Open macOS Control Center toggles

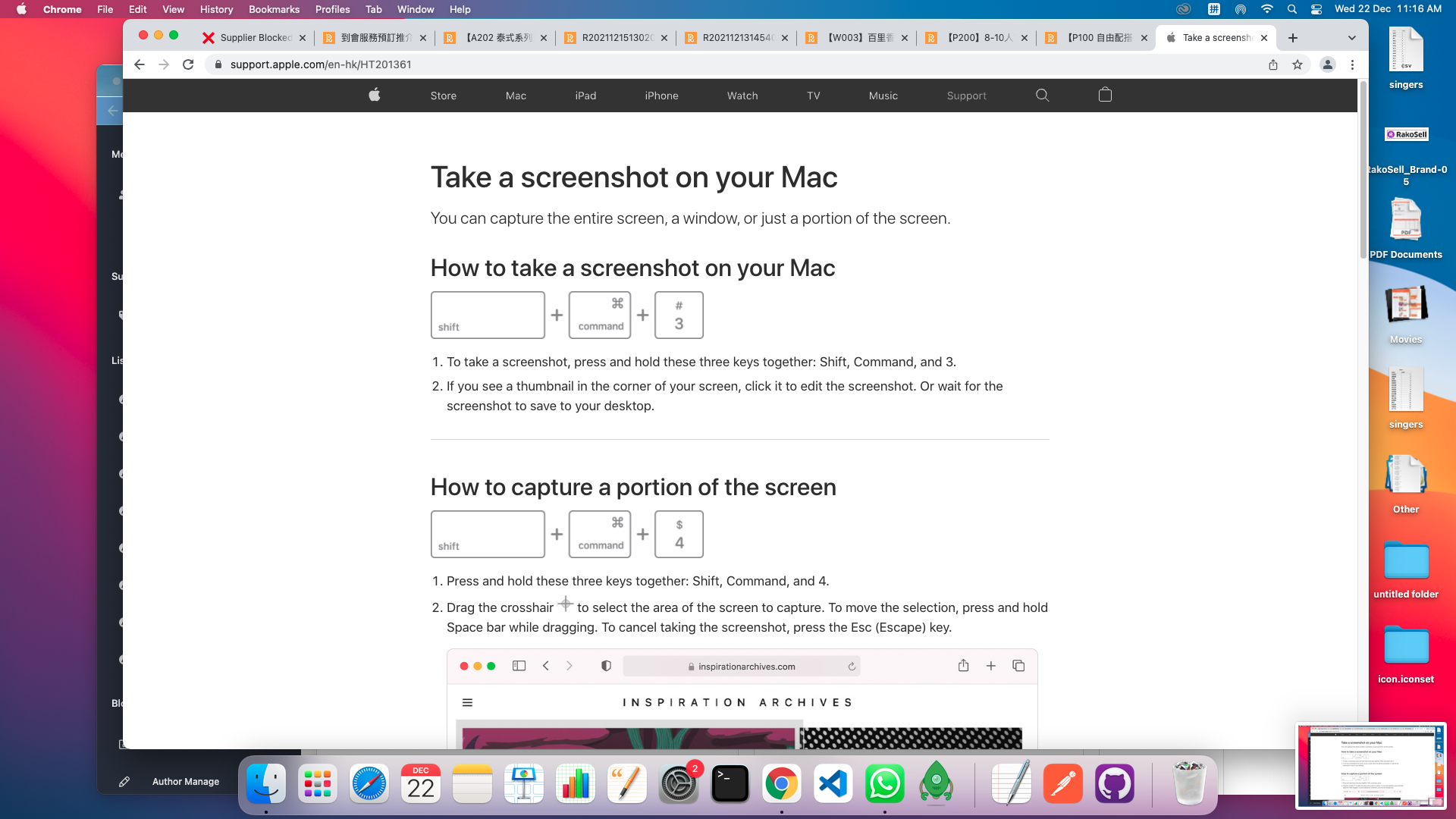click(1316, 9)
